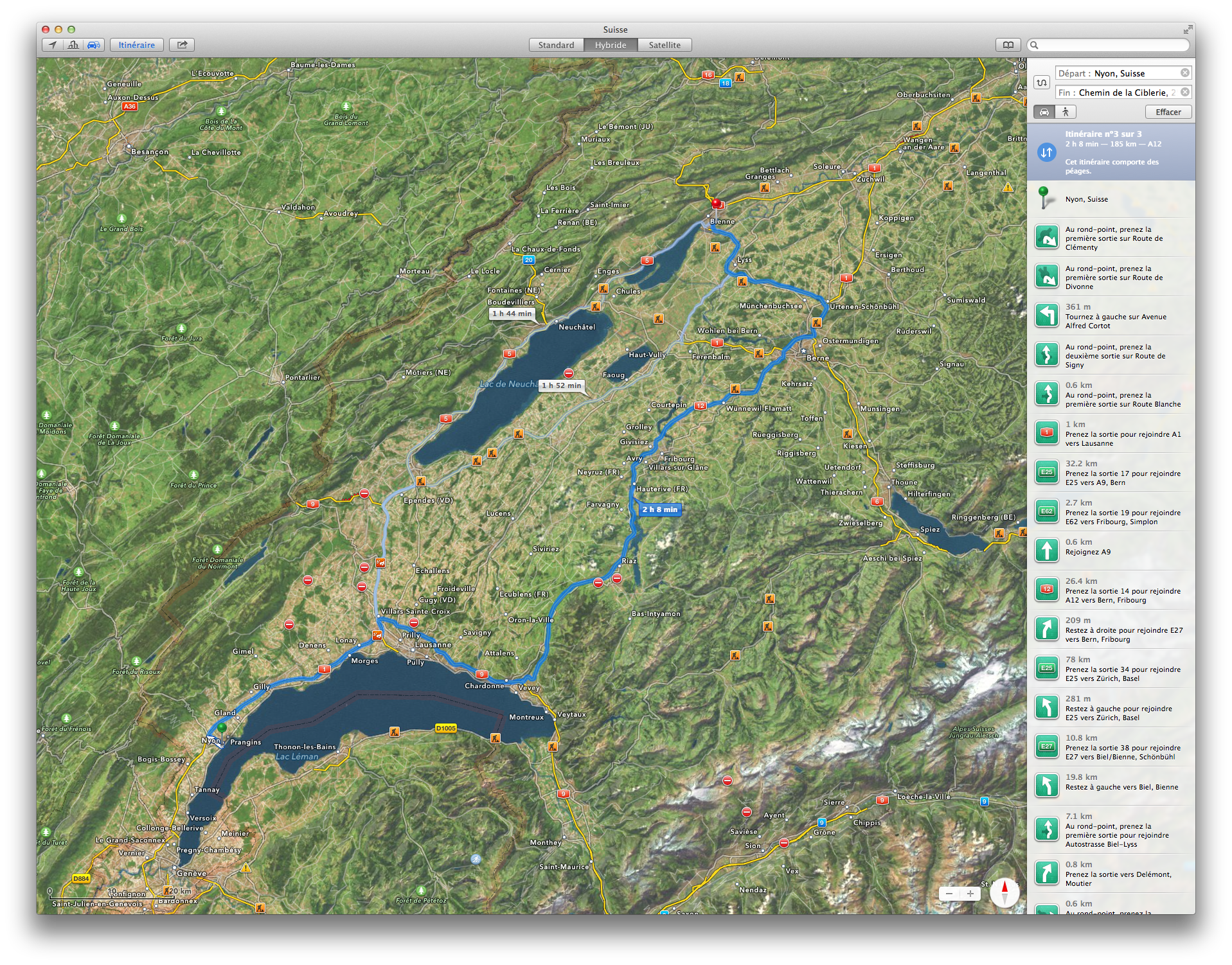1232x965 pixels.
Task: Switch to the Satellite map view
Action: pyautogui.click(x=664, y=45)
